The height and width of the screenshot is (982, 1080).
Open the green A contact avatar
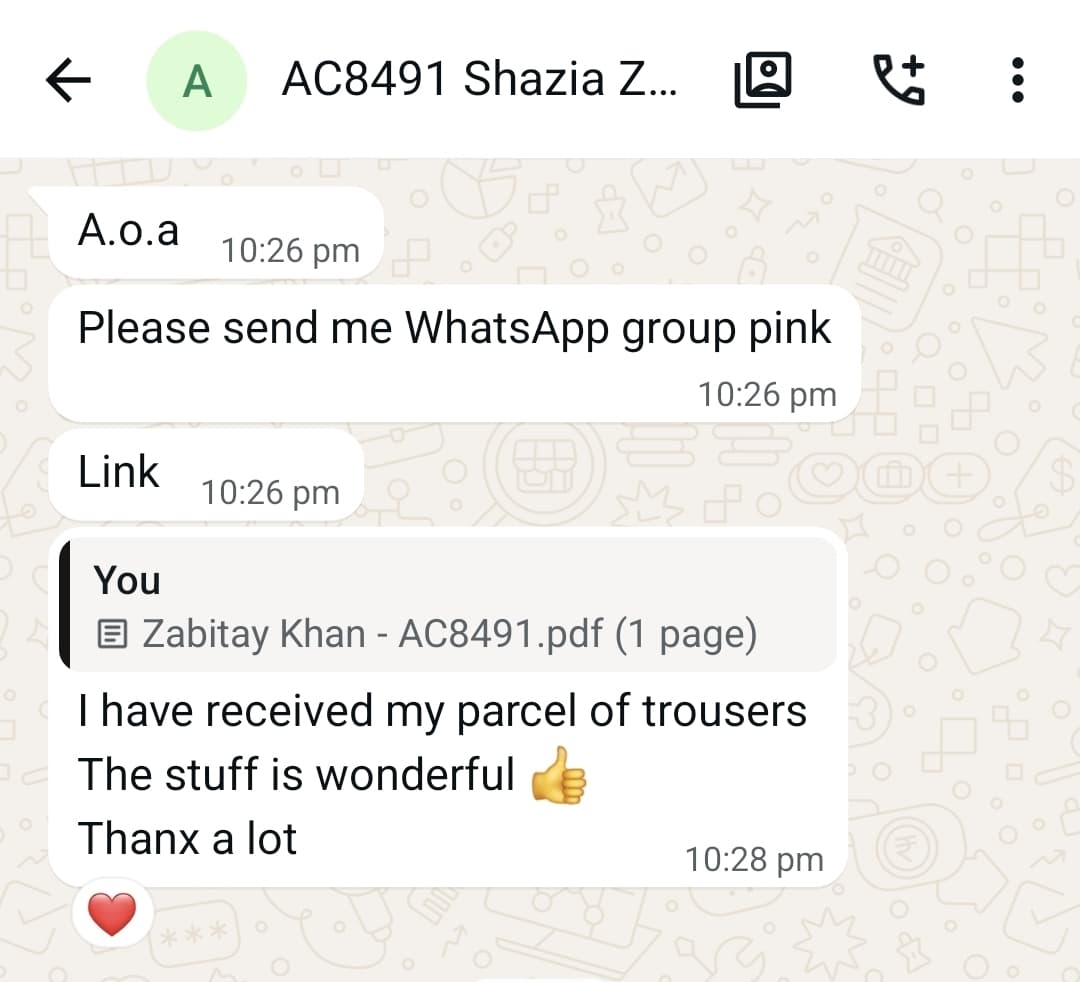(x=197, y=81)
